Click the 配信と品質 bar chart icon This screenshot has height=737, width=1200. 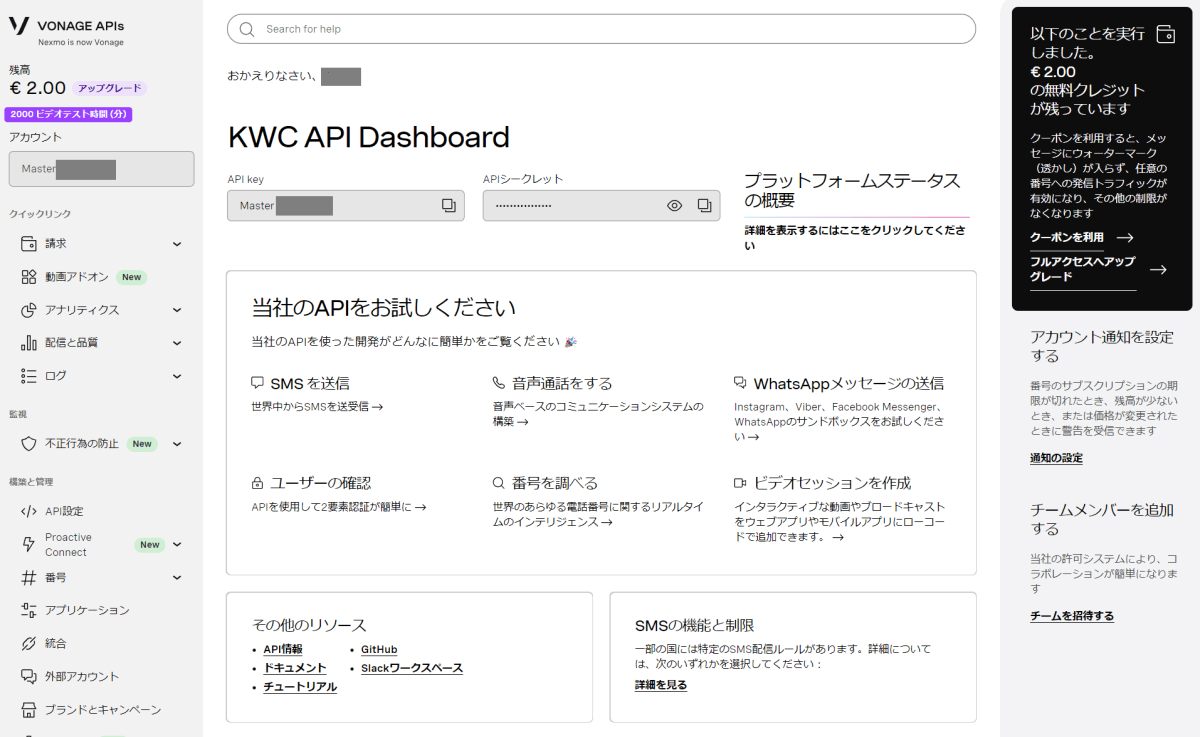tap(28, 343)
